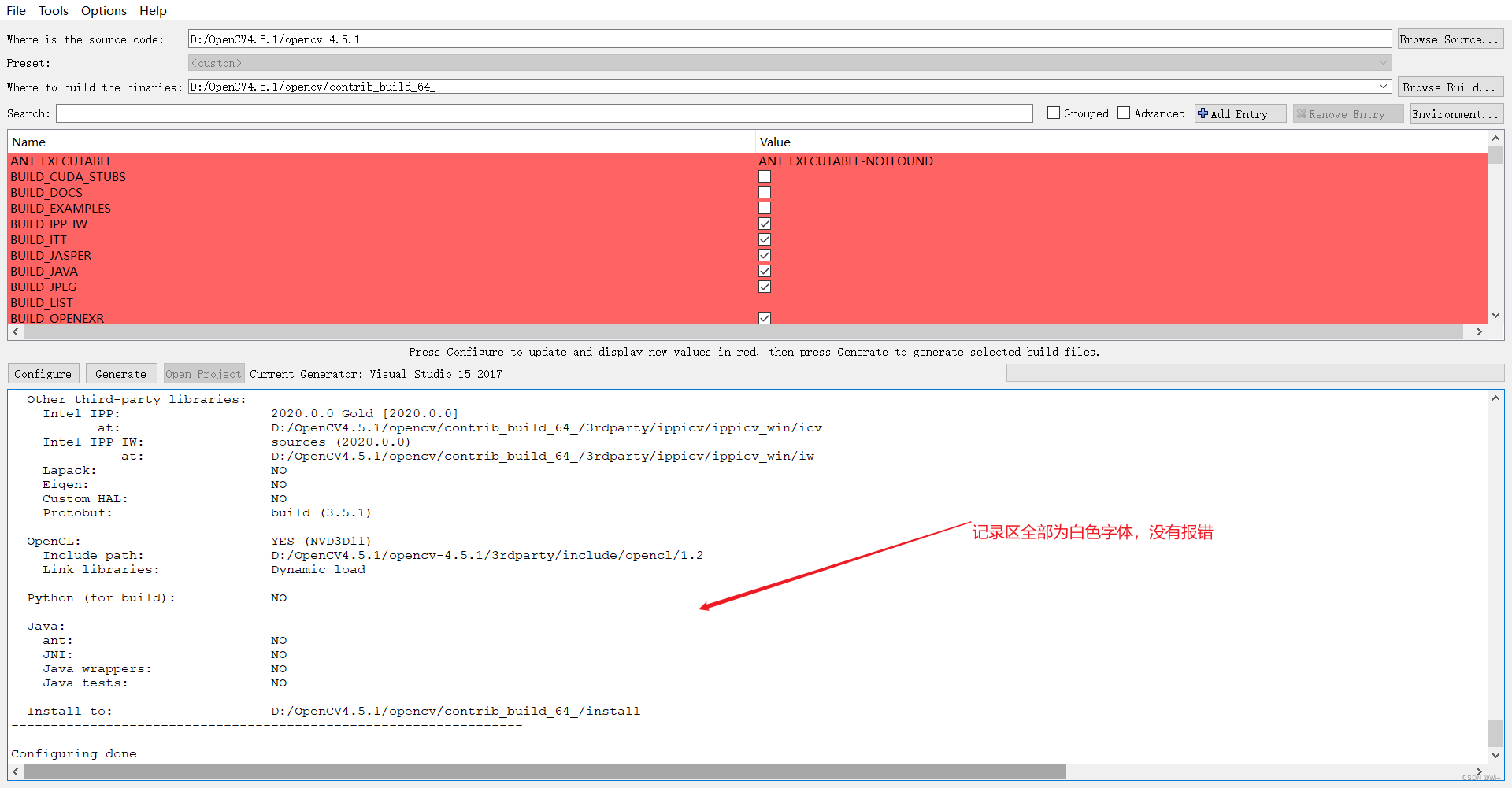Viewport: 1512px width, 788px height.
Task: Uncheck the BUILD_JPEG checkbox
Action: [x=765, y=287]
